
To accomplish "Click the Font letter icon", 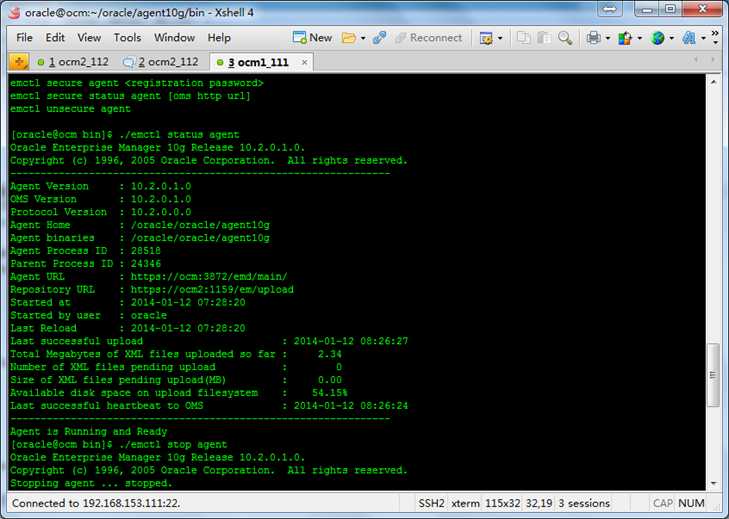I will tap(689, 38).
